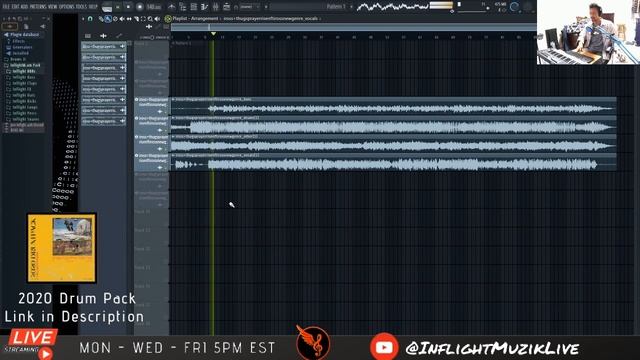
Task: Open Effects in Plugin database
Action: pyautogui.click(x=18, y=41)
